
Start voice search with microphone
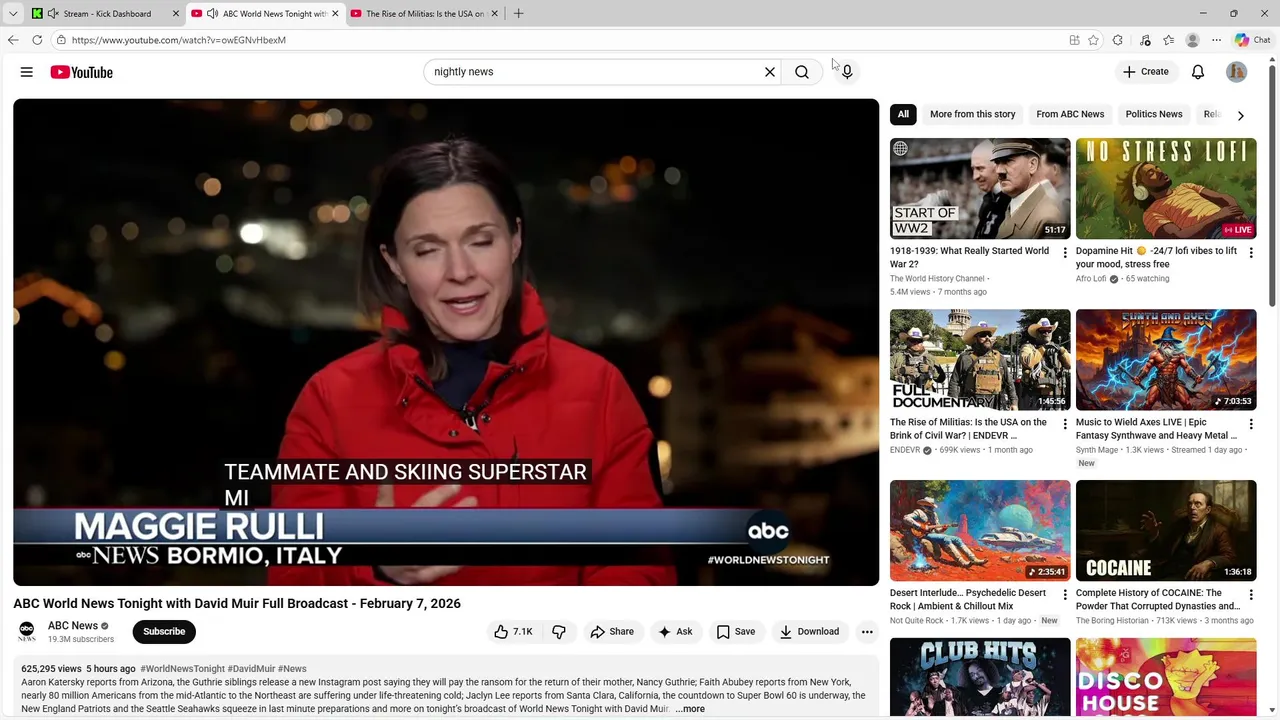(x=847, y=72)
